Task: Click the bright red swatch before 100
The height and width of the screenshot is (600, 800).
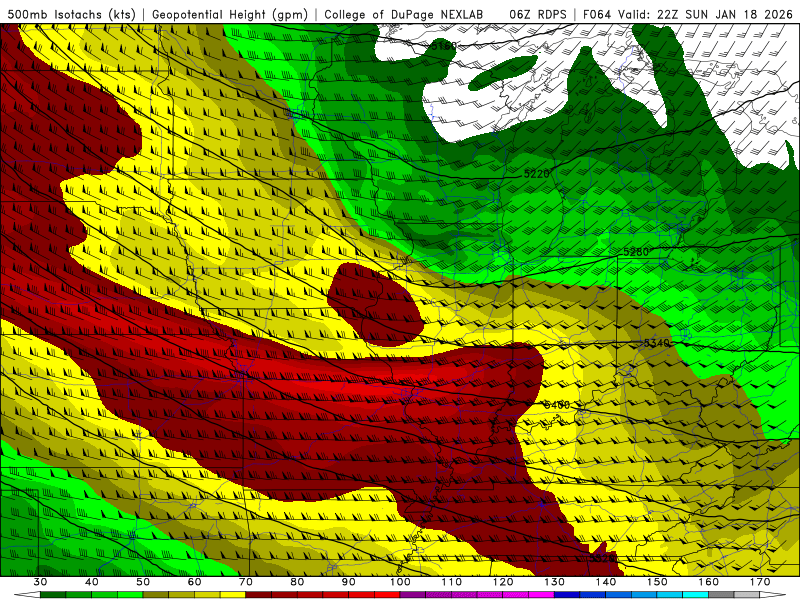Action: pyautogui.click(x=387, y=595)
